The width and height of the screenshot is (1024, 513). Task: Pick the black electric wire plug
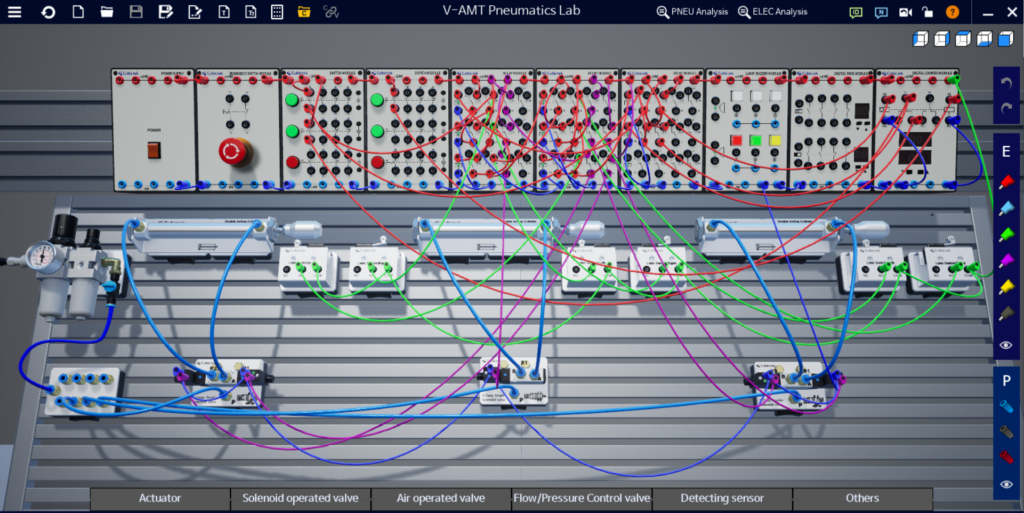tap(1006, 314)
